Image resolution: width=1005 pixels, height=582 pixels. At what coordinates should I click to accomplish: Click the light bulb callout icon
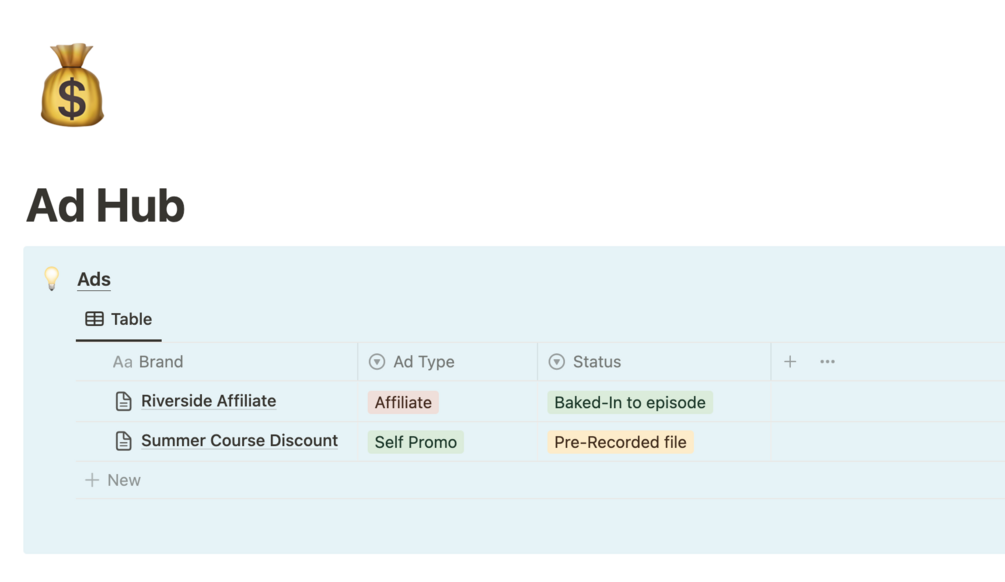51,279
